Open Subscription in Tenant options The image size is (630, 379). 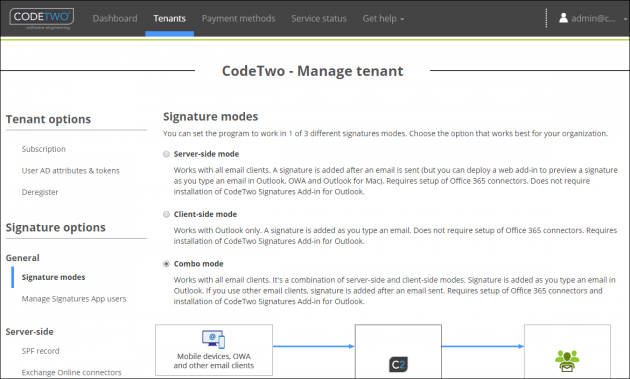[43, 149]
